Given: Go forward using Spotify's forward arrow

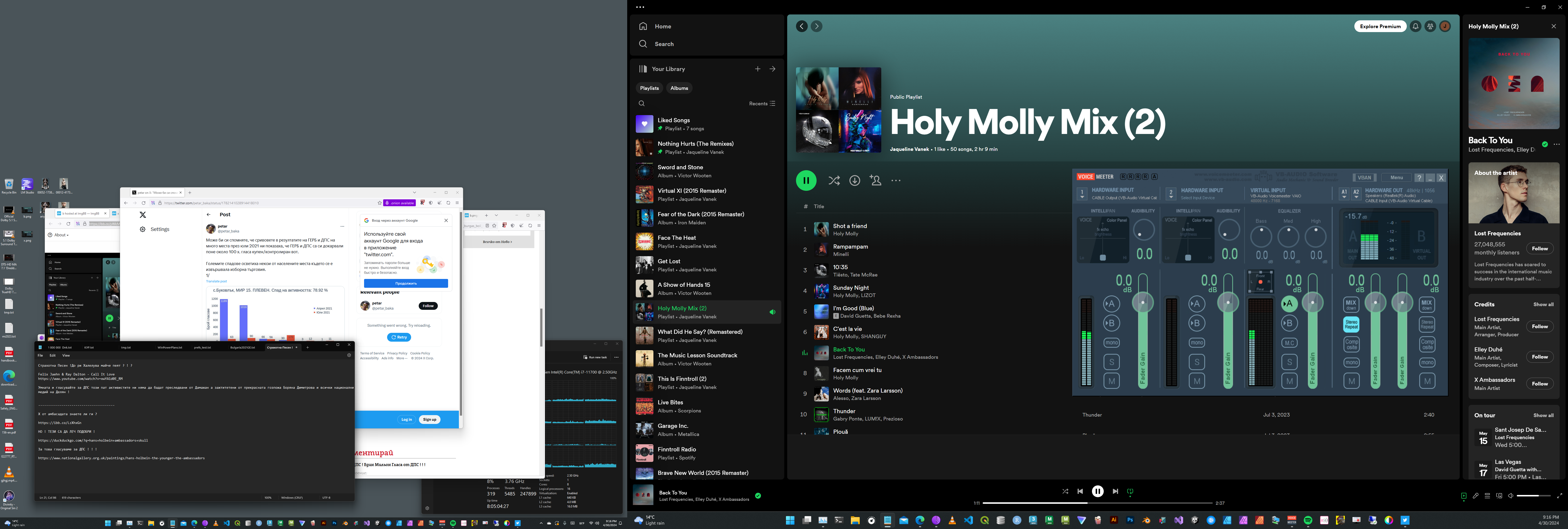Looking at the screenshot, I should [x=817, y=26].
